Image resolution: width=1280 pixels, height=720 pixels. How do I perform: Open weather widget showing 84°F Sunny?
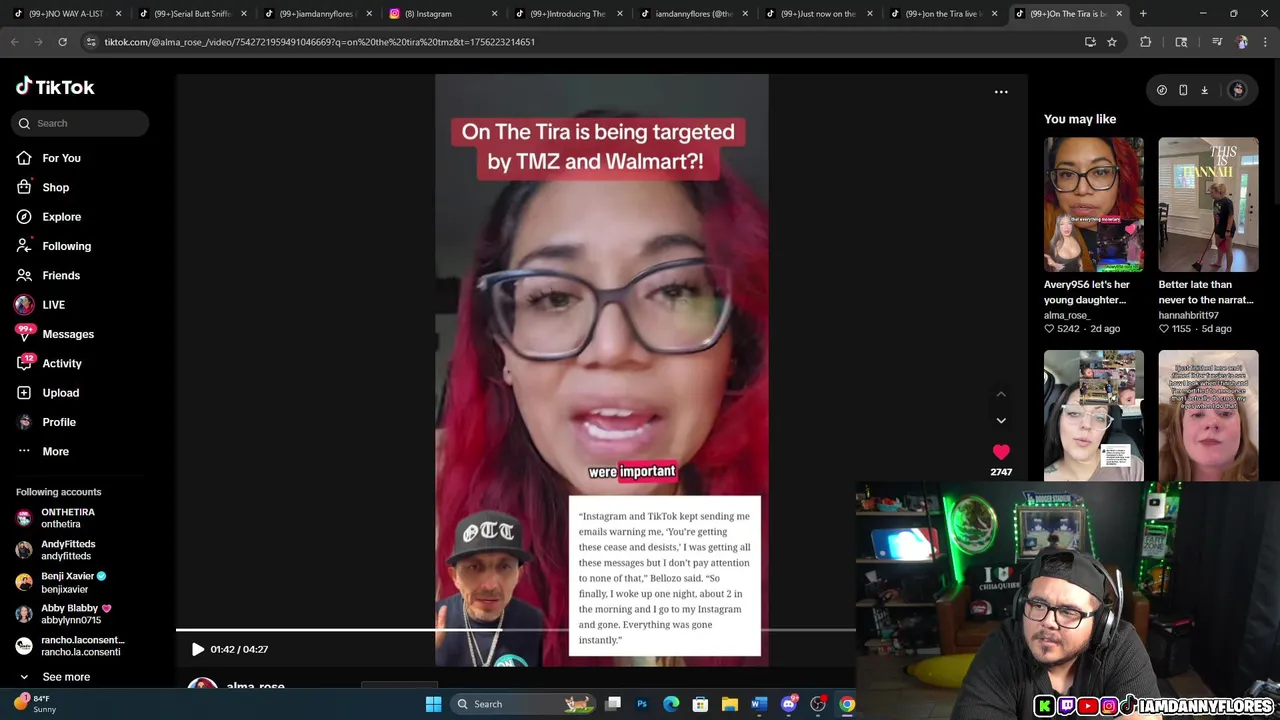[34, 704]
